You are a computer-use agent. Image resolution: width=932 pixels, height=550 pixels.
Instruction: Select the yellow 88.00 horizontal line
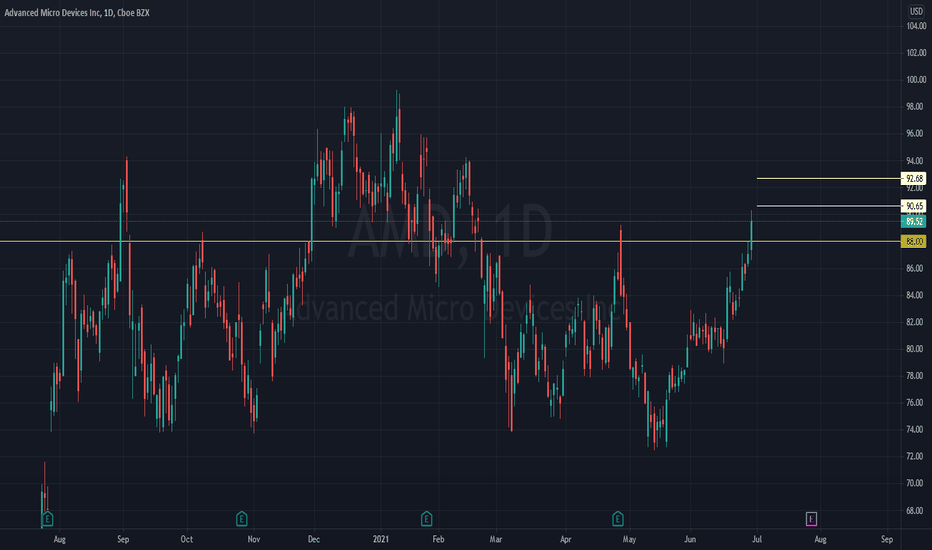pyautogui.click(x=450, y=241)
